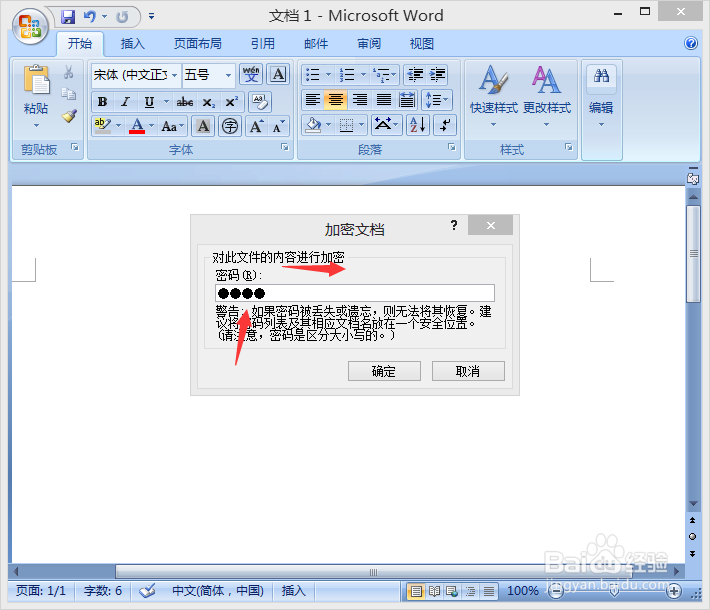Switch to the 引用 tab
The width and height of the screenshot is (710, 610).
coord(263,43)
